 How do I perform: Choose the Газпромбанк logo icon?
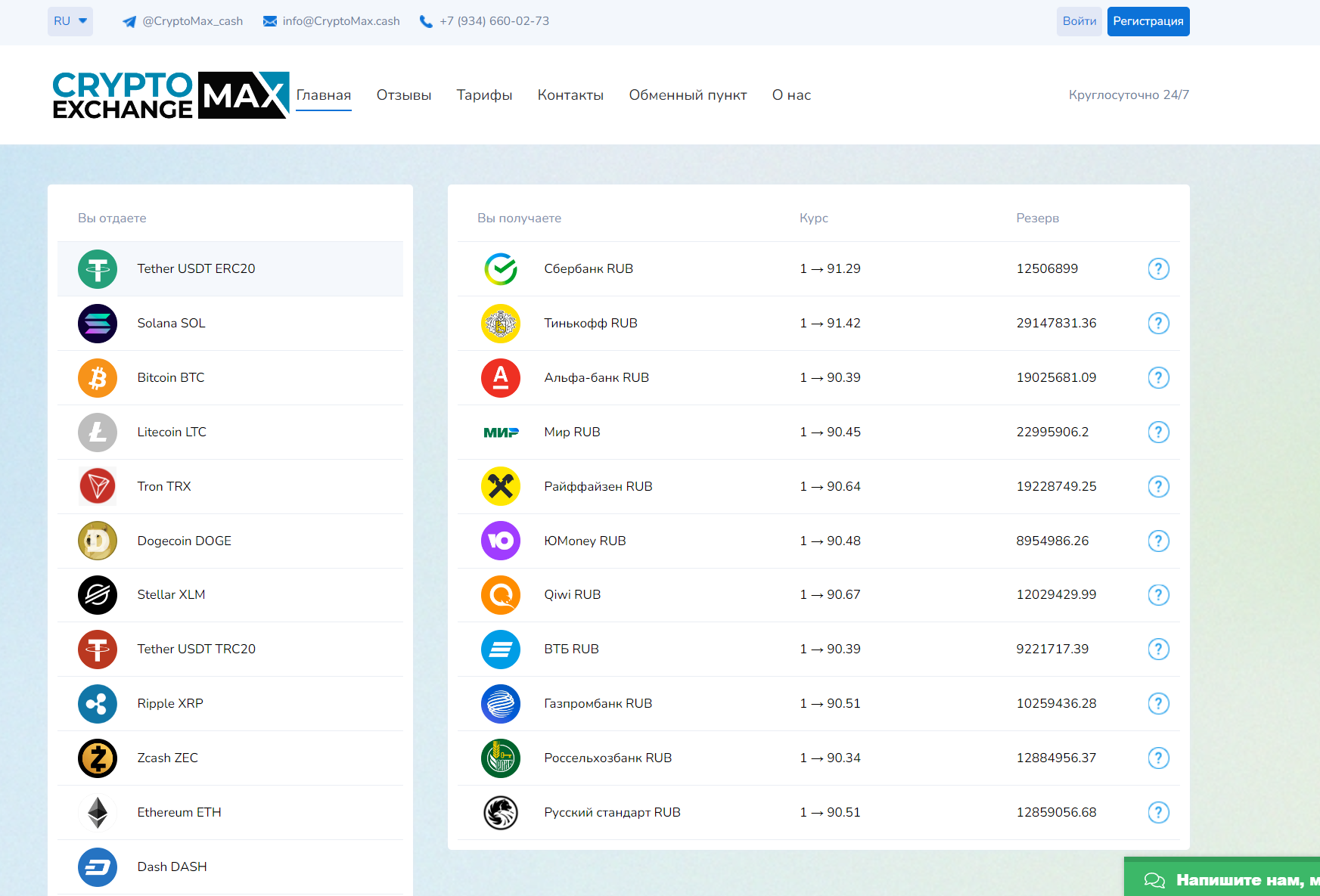(x=501, y=704)
